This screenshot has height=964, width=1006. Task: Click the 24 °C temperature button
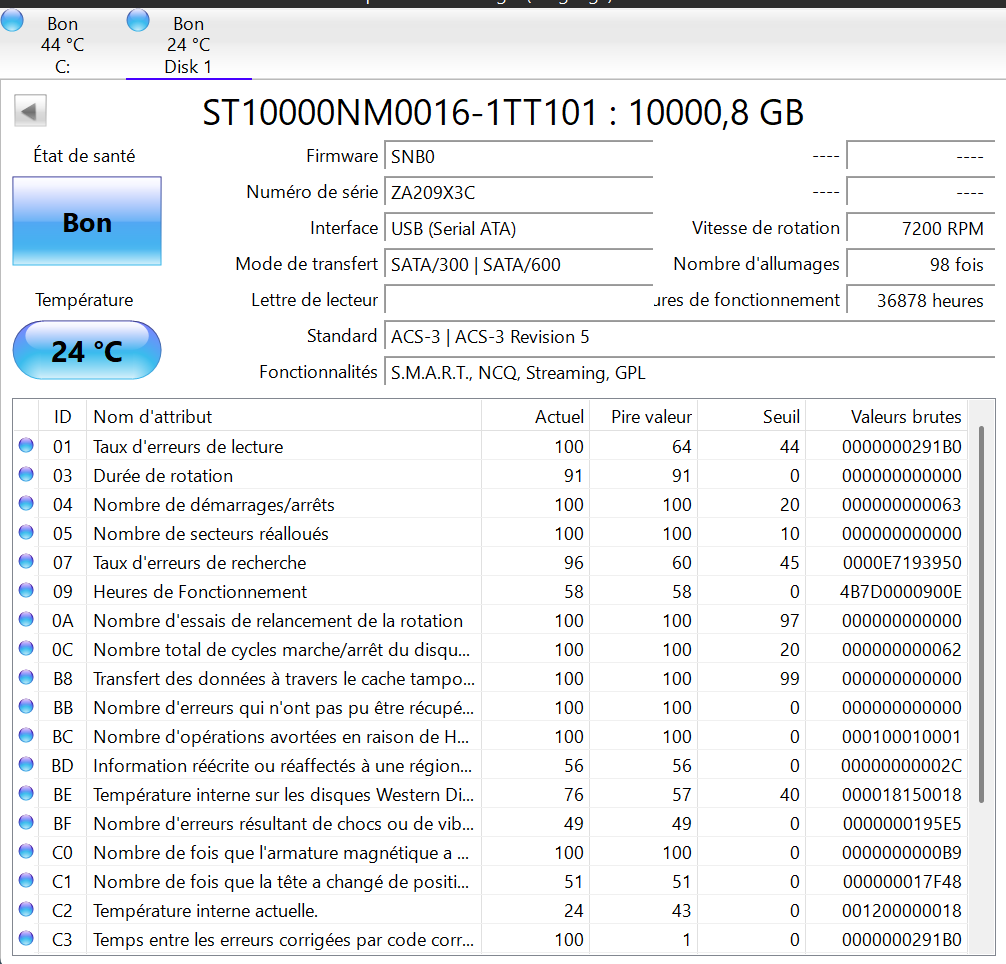[87, 350]
